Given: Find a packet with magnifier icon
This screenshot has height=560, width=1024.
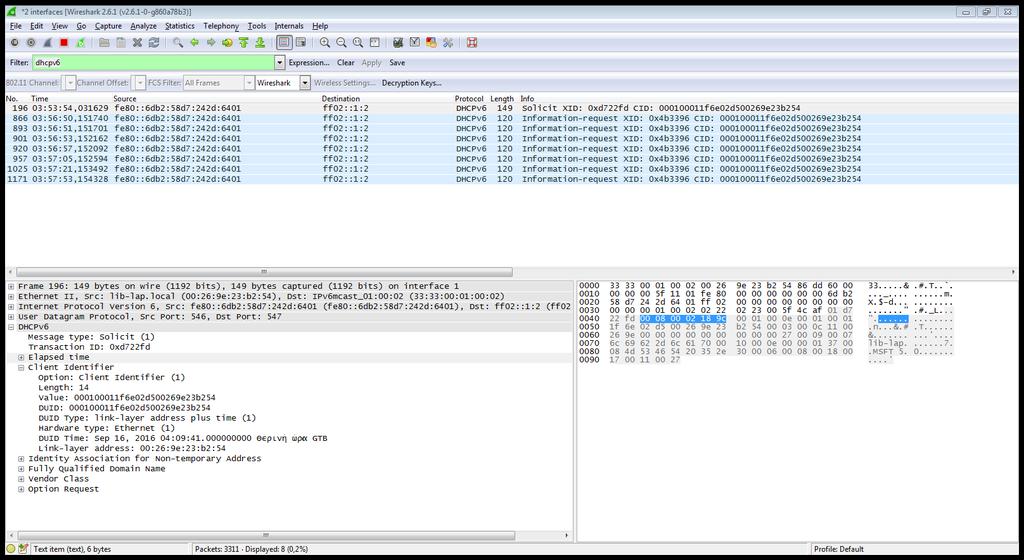Looking at the screenshot, I should pos(178,42).
